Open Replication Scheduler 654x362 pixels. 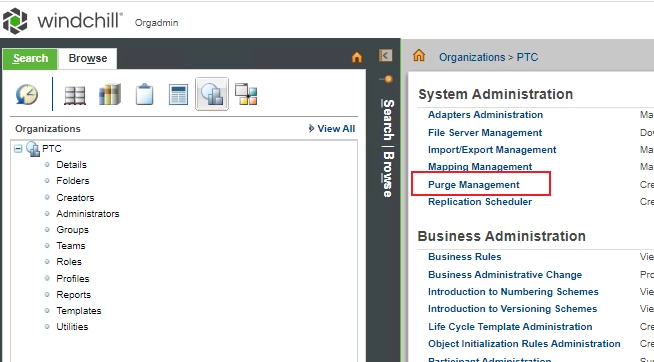(x=480, y=202)
